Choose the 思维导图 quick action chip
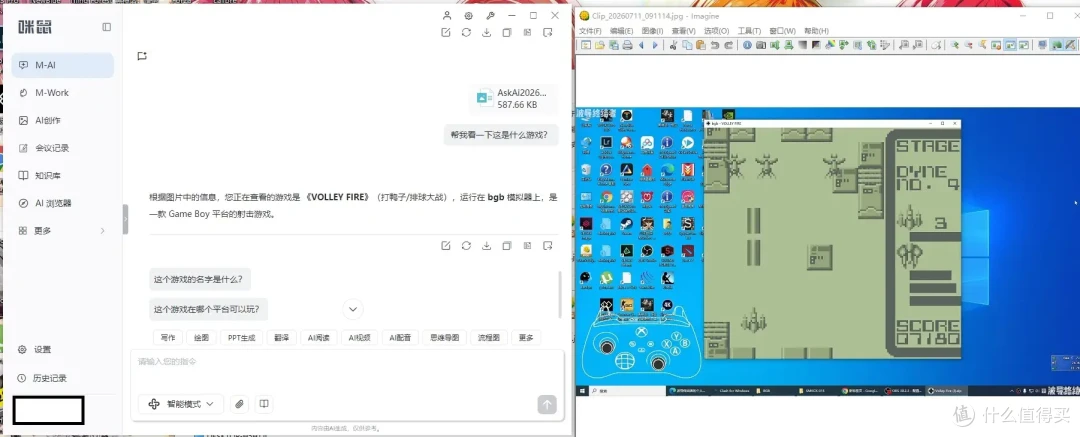The width and height of the screenshot is (1080, 437). click(x=444, y=338)
